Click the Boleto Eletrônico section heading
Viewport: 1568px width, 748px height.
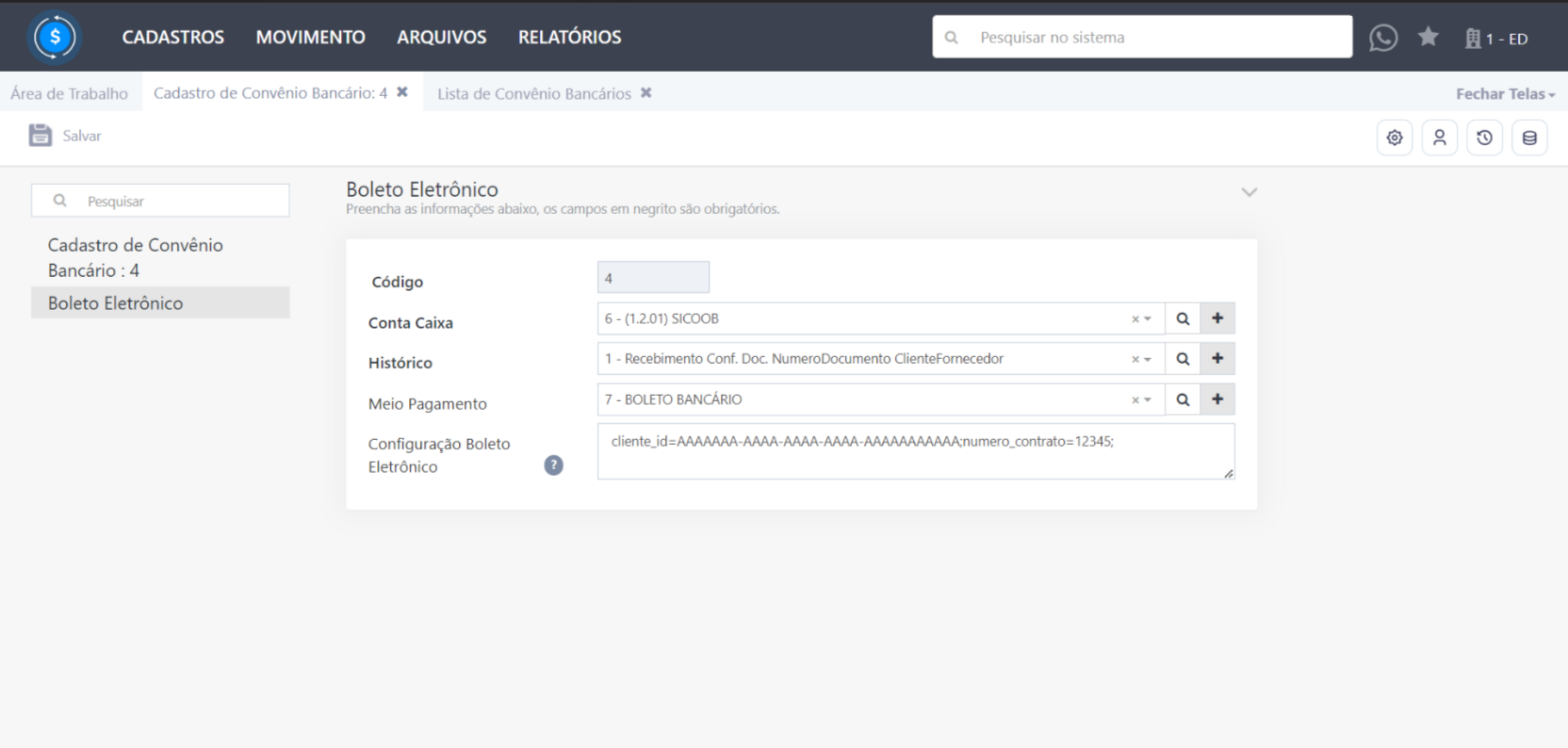pos(422,189)
